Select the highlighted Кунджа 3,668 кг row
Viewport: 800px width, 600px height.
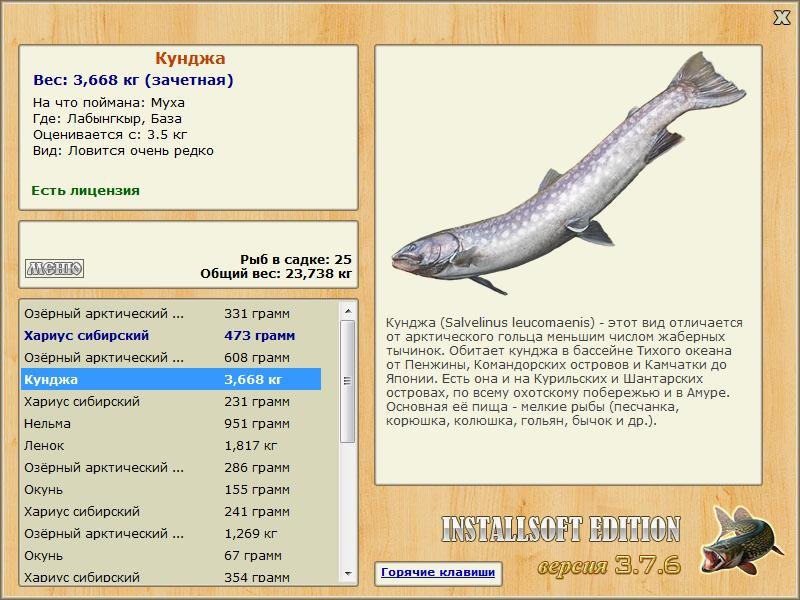tap(170, 380)
